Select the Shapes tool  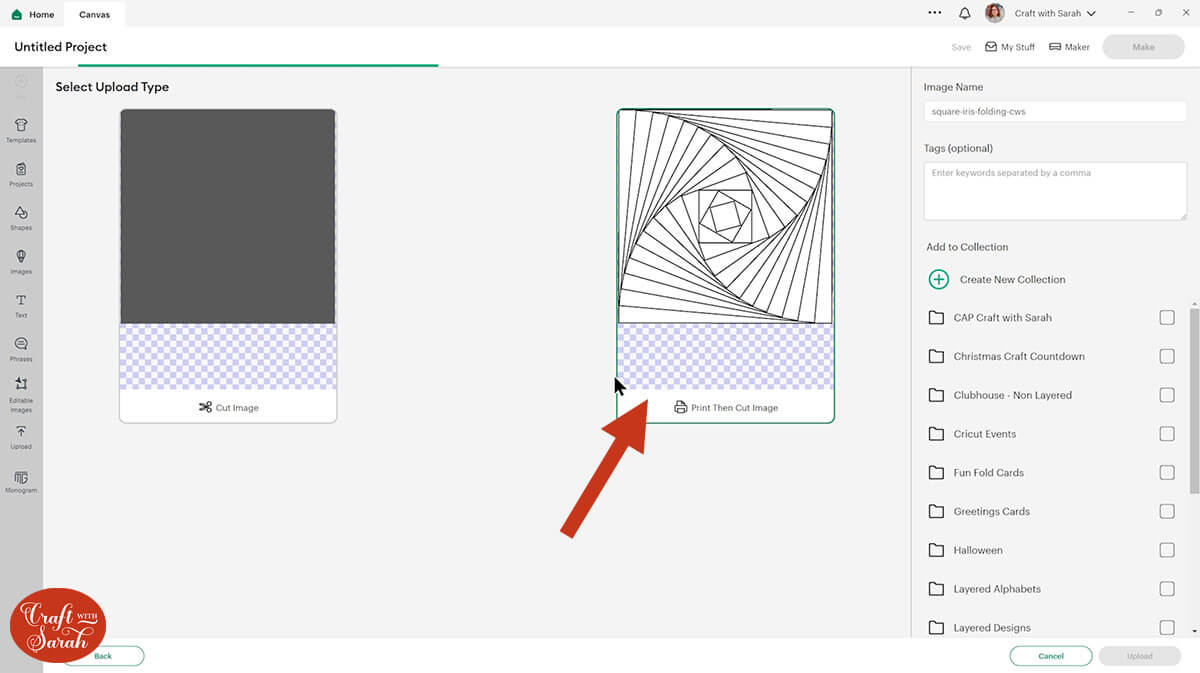click(21, 218)
